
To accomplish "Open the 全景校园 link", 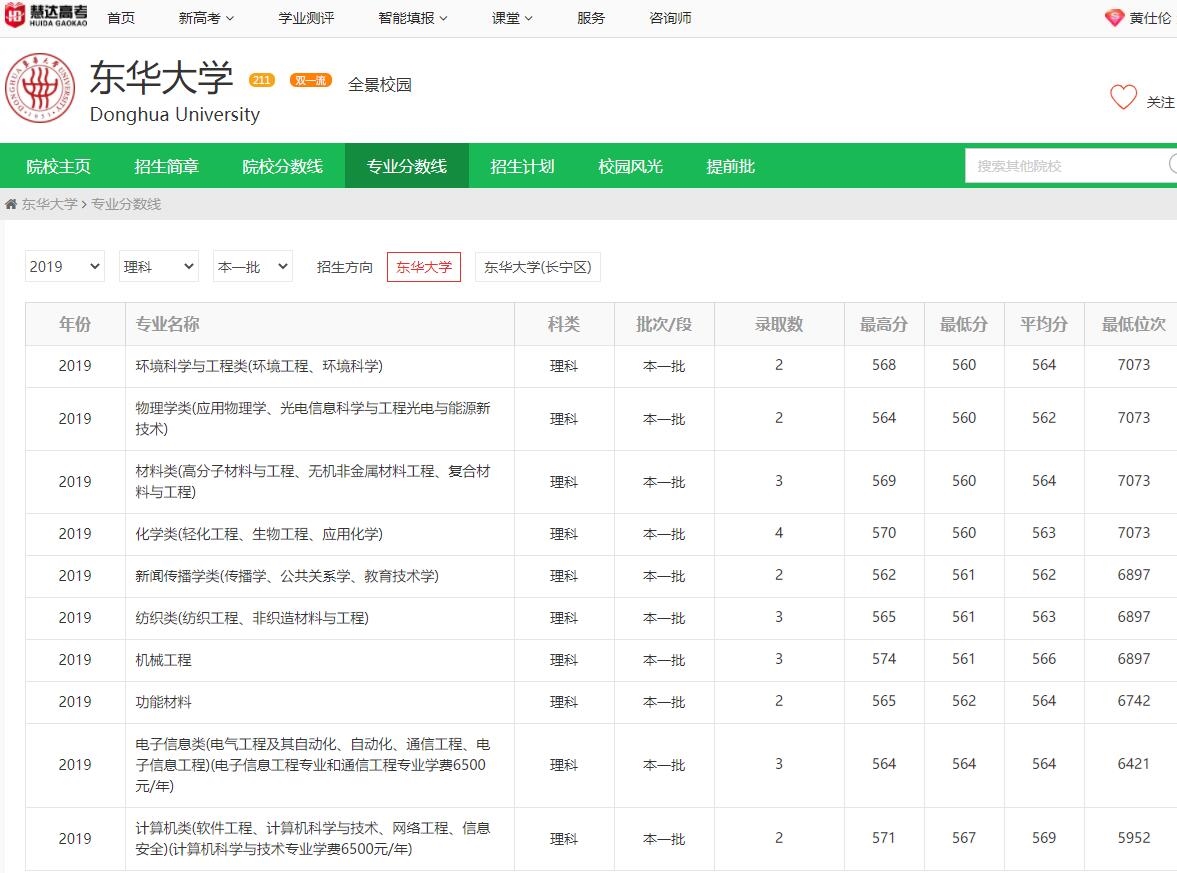I will tap(380, 84).
